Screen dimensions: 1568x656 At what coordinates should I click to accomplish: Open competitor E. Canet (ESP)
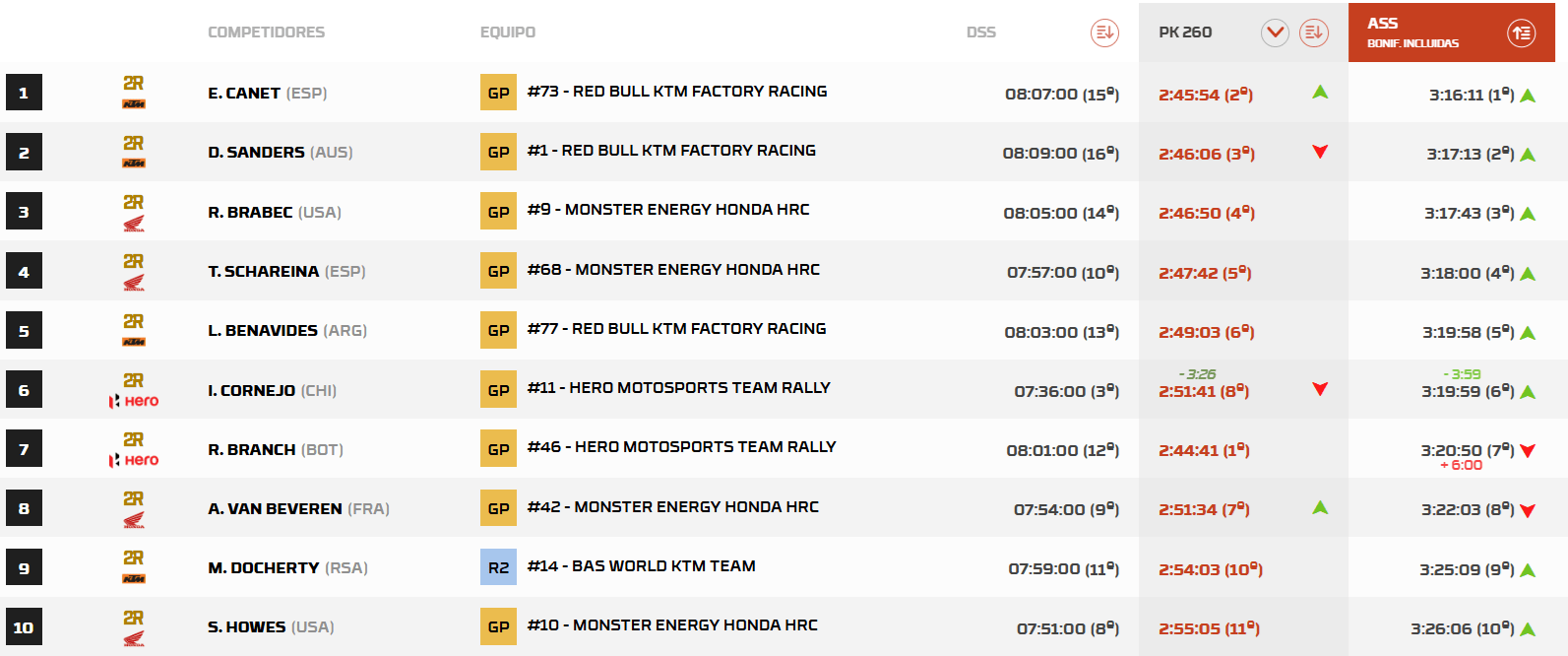(x=267, y=94)
